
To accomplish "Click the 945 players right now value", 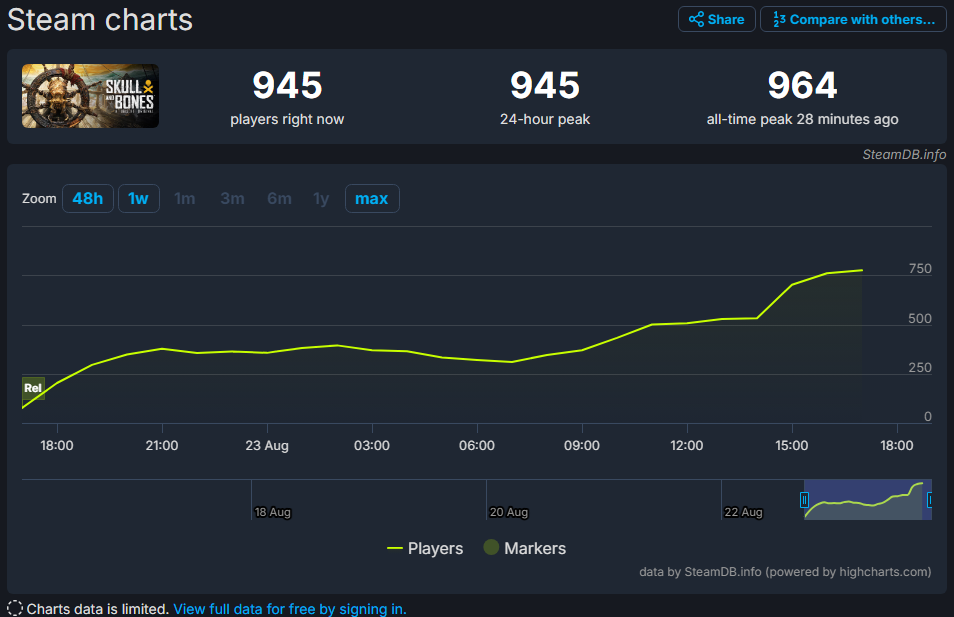I will [x=287, y=85].
